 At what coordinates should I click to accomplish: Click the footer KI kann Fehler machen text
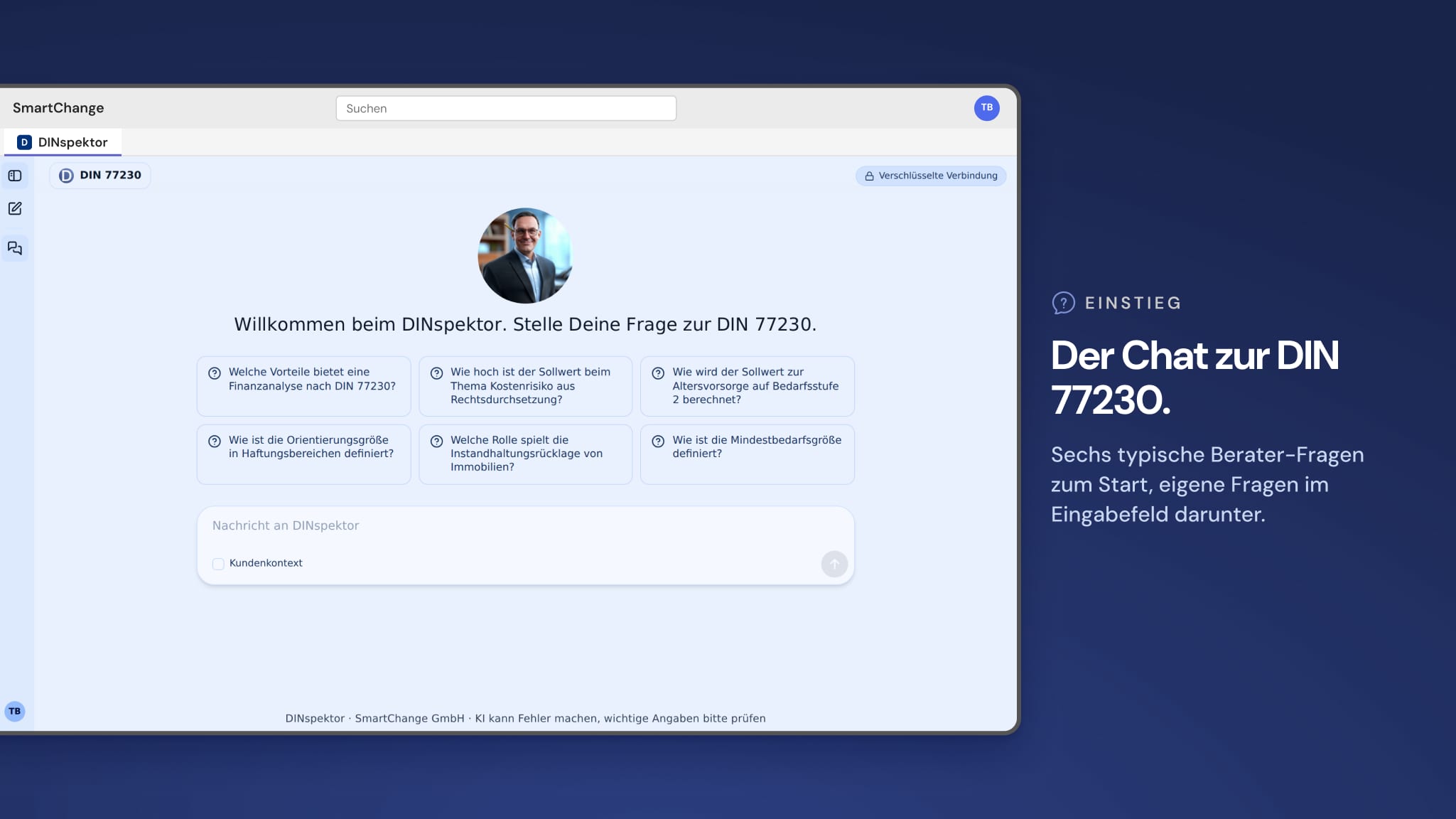(x=620, y=718)
